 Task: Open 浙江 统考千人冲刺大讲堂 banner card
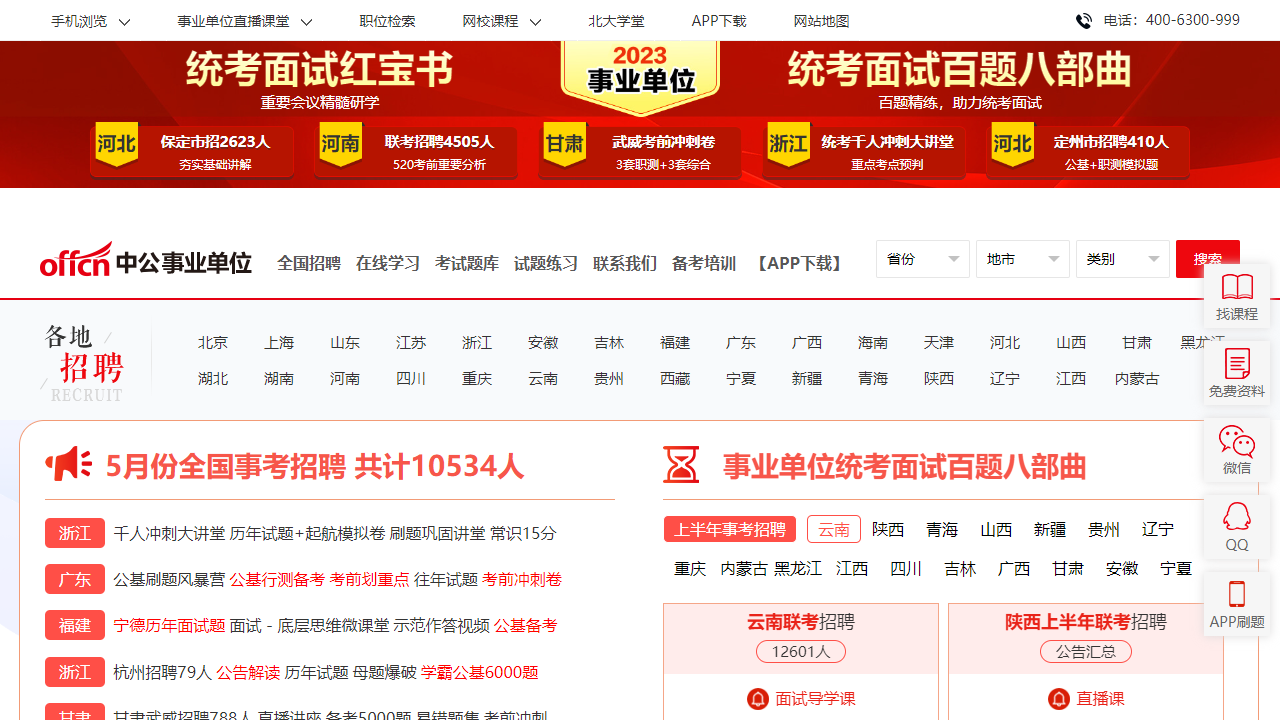pos(864,152)
